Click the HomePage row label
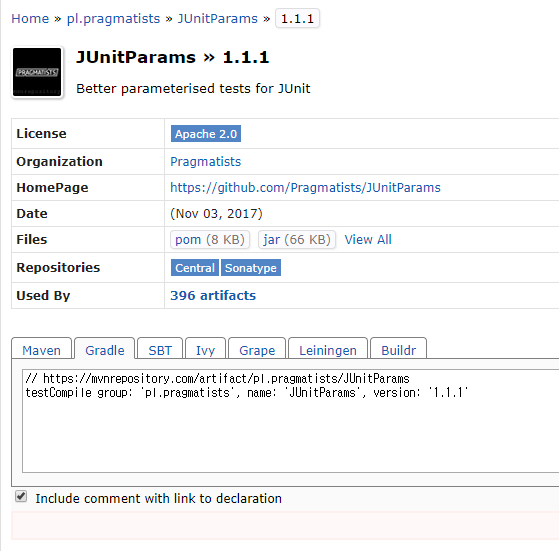 click(x=52, y=188)
